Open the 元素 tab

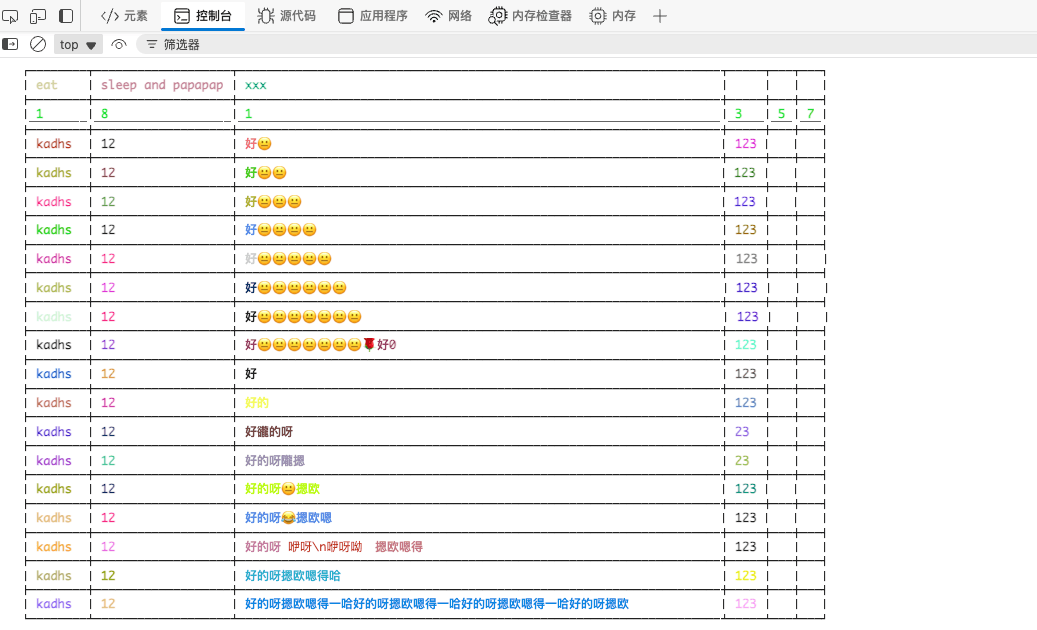[x=124, y=16]
